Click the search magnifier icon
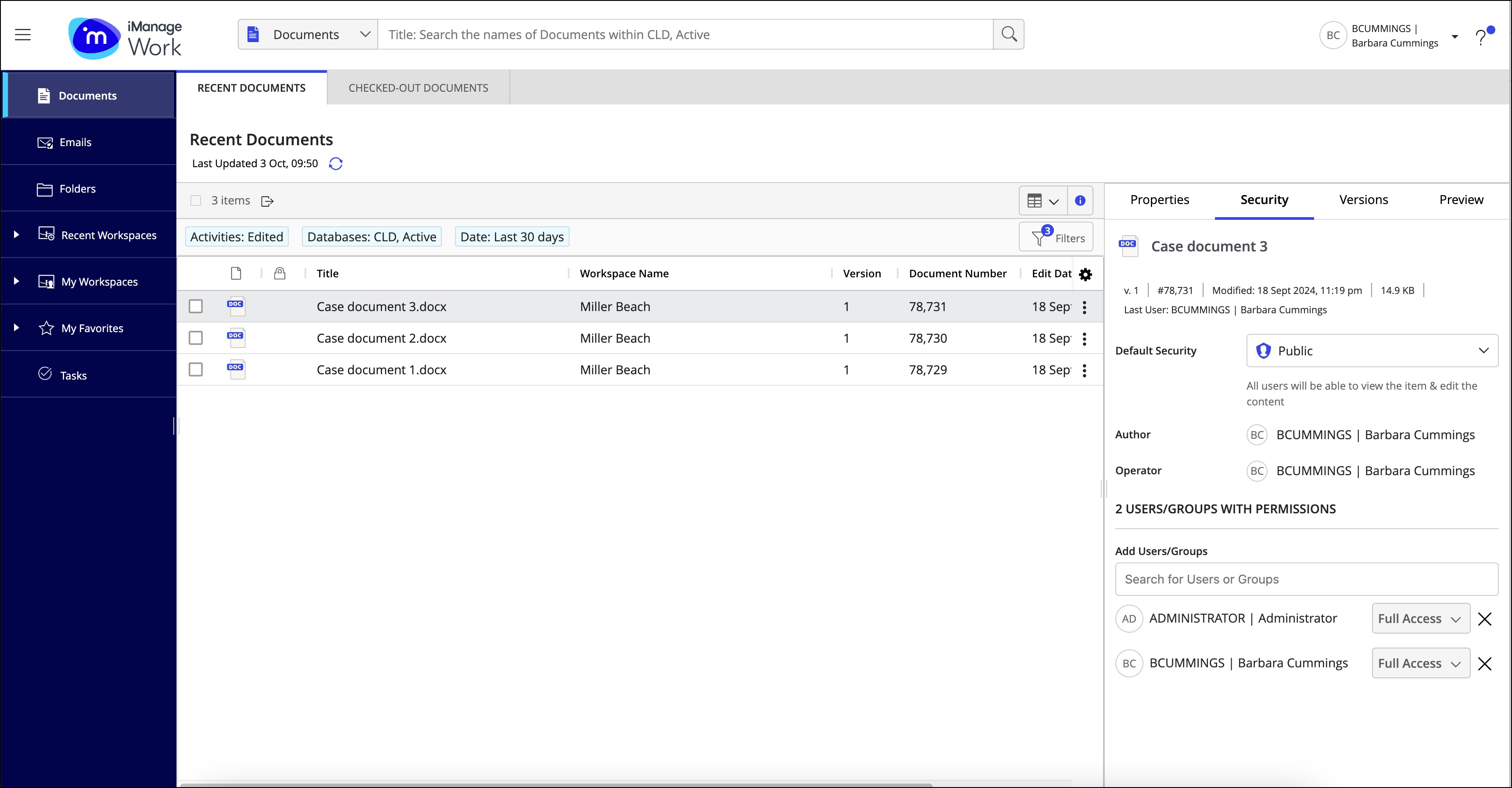 pos(1008,35)
